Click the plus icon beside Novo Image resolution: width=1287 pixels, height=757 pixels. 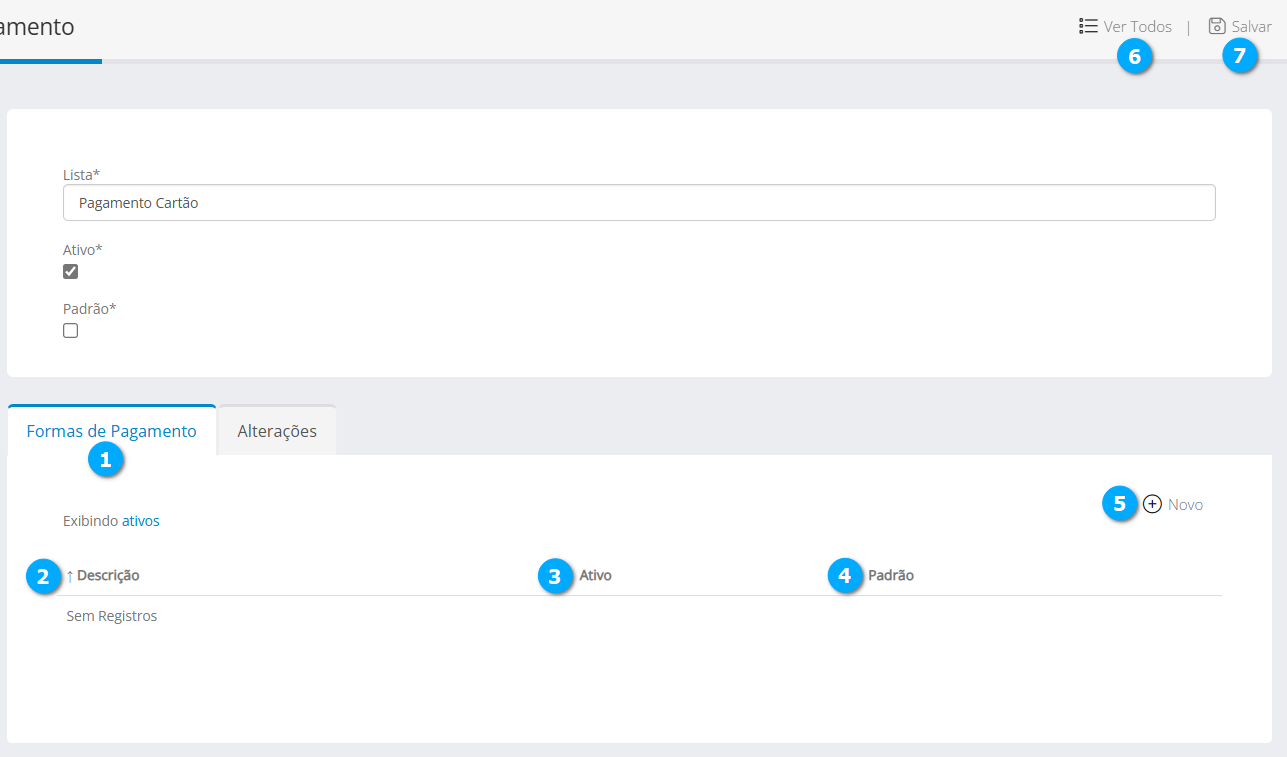1152,504
